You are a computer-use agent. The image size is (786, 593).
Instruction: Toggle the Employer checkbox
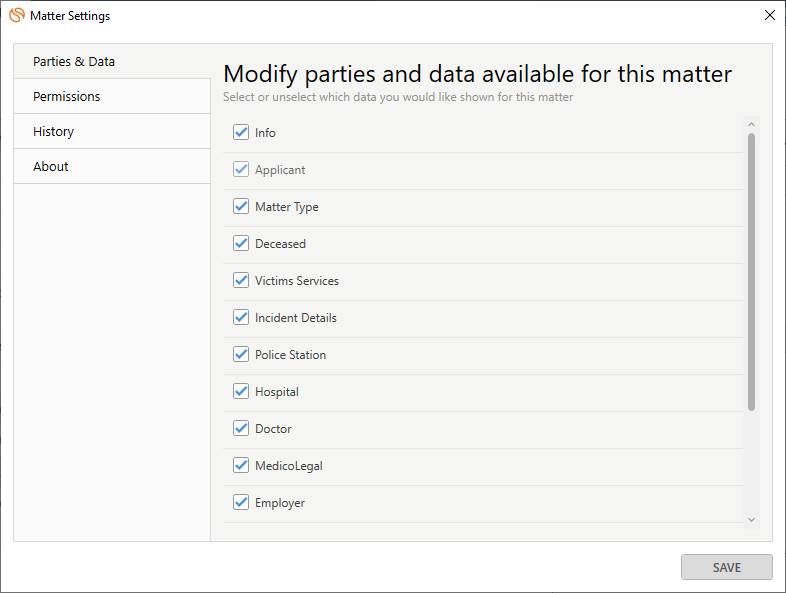point(241,502)
